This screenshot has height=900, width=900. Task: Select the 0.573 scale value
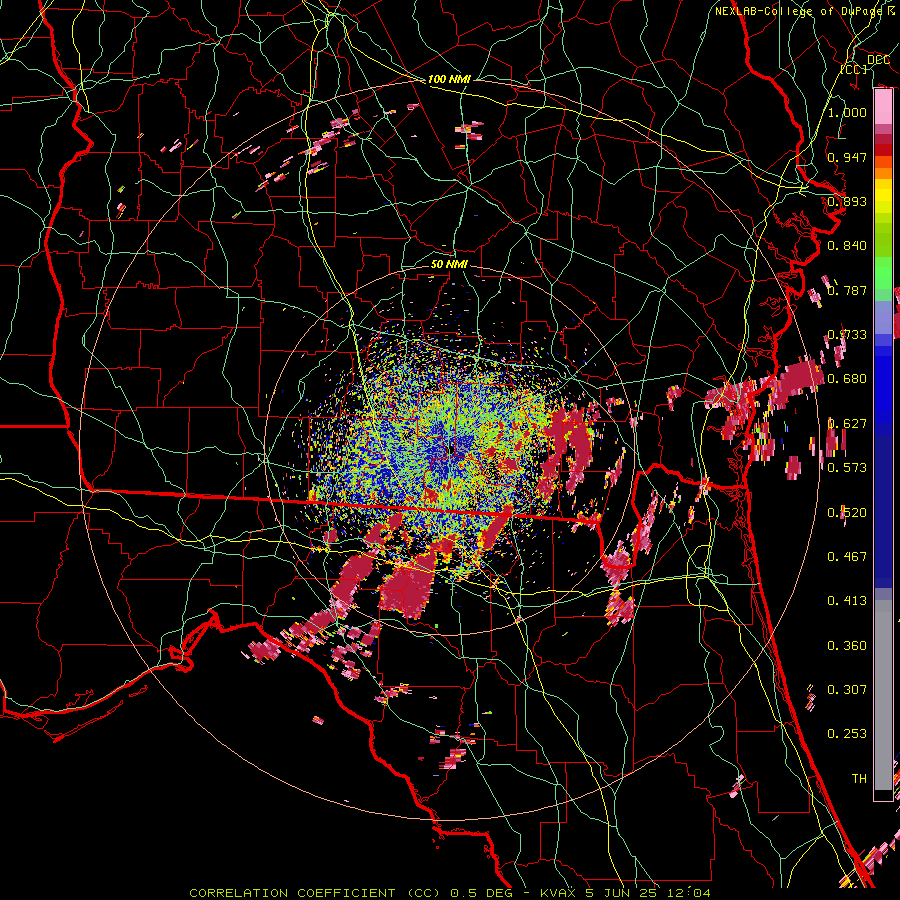click(847, 468)
